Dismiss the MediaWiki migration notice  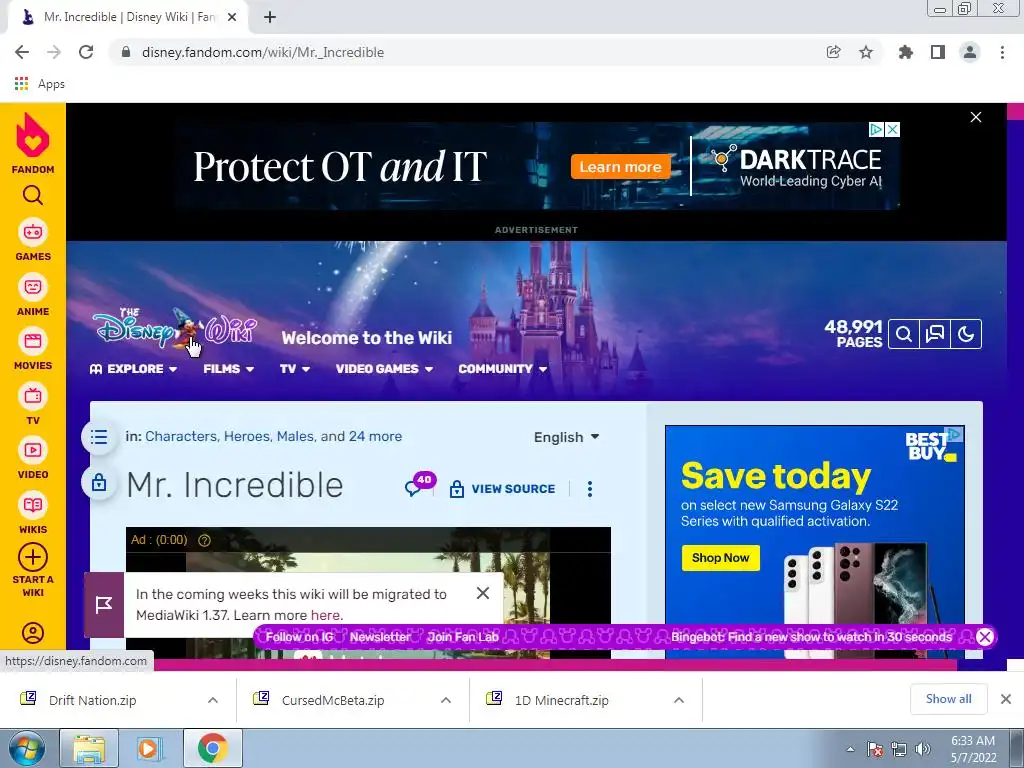483,593
